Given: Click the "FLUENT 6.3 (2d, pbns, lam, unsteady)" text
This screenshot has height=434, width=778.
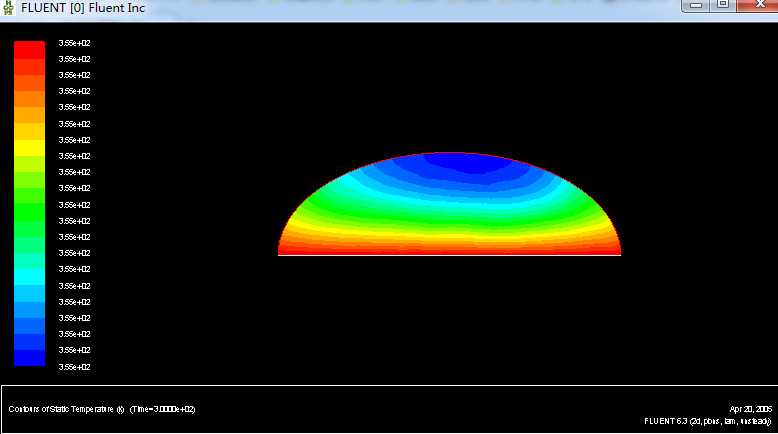Looking at the screenshot, I should click(708, 422).
